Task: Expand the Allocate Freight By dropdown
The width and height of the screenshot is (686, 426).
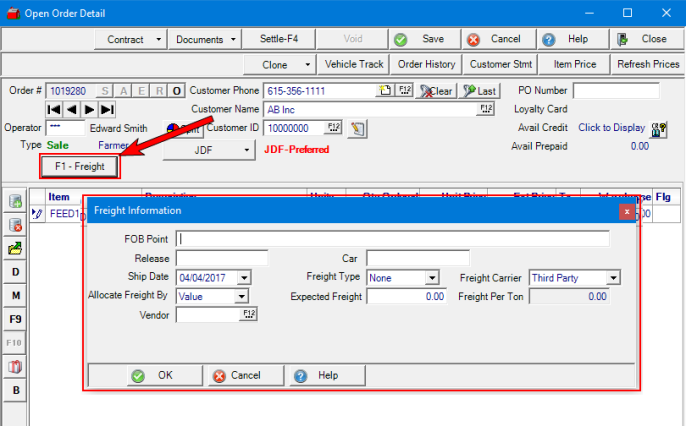Action: point(241,296)
